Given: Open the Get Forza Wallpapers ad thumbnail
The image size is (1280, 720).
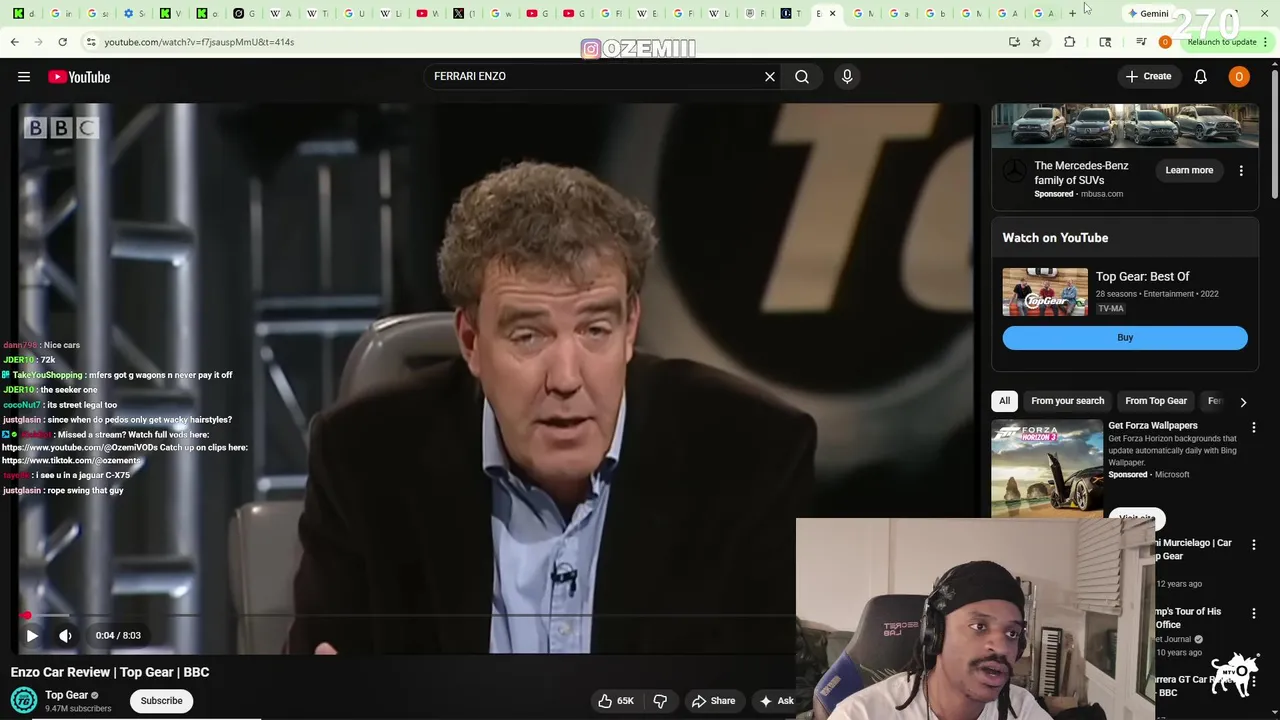Looking at the screenshot, I should [x=1047, y=468].
